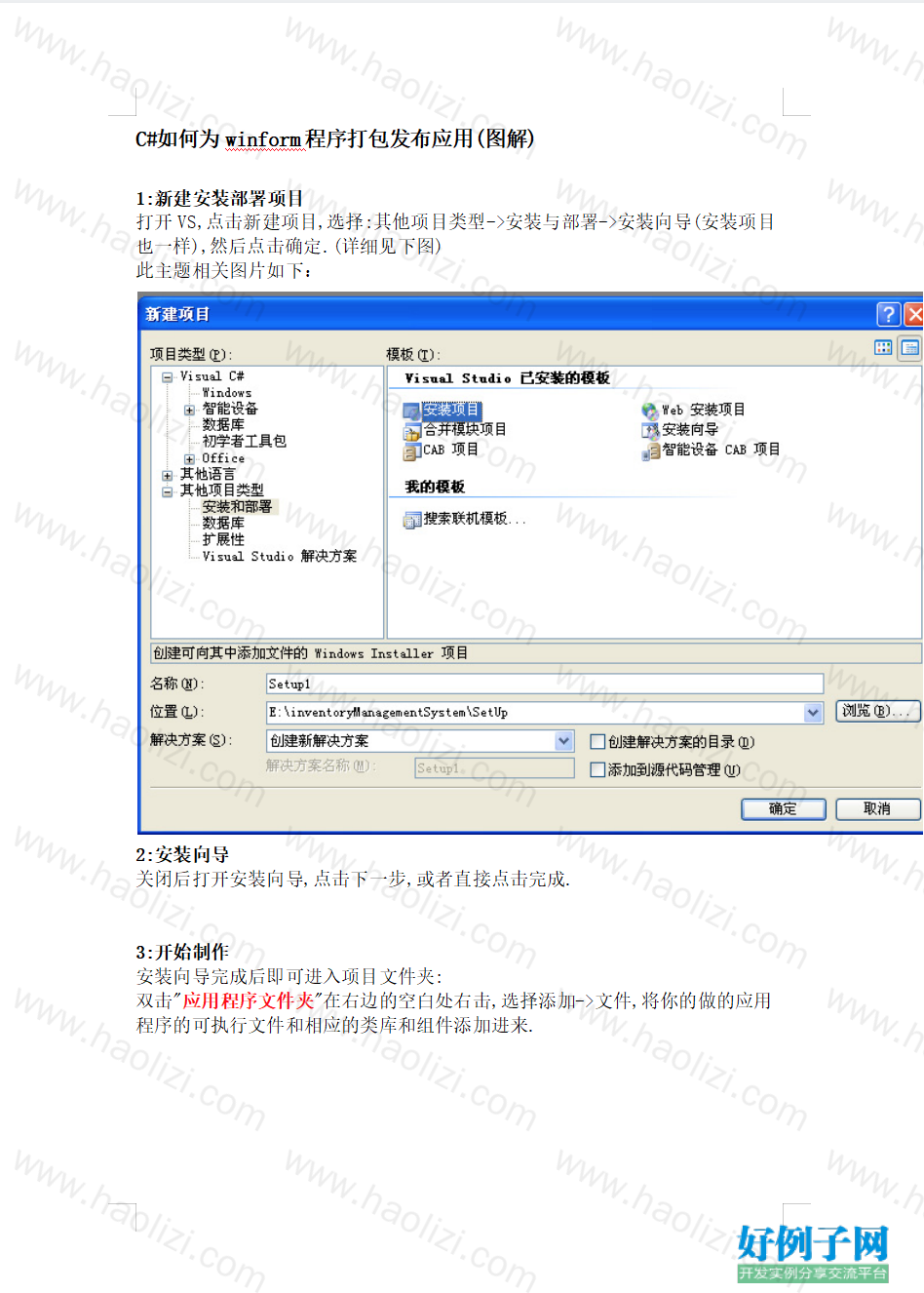The width and height of the screenshot is (924, 1293).
Task: Select 初学者工具包 tree item
Action: click(x=245, y=442)
